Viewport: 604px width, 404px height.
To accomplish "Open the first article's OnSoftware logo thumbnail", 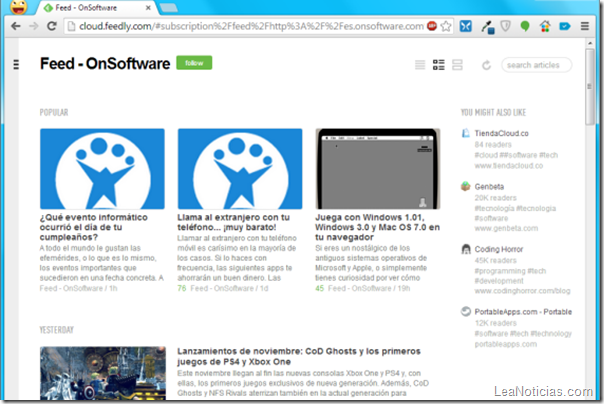I will click(102, 169).
